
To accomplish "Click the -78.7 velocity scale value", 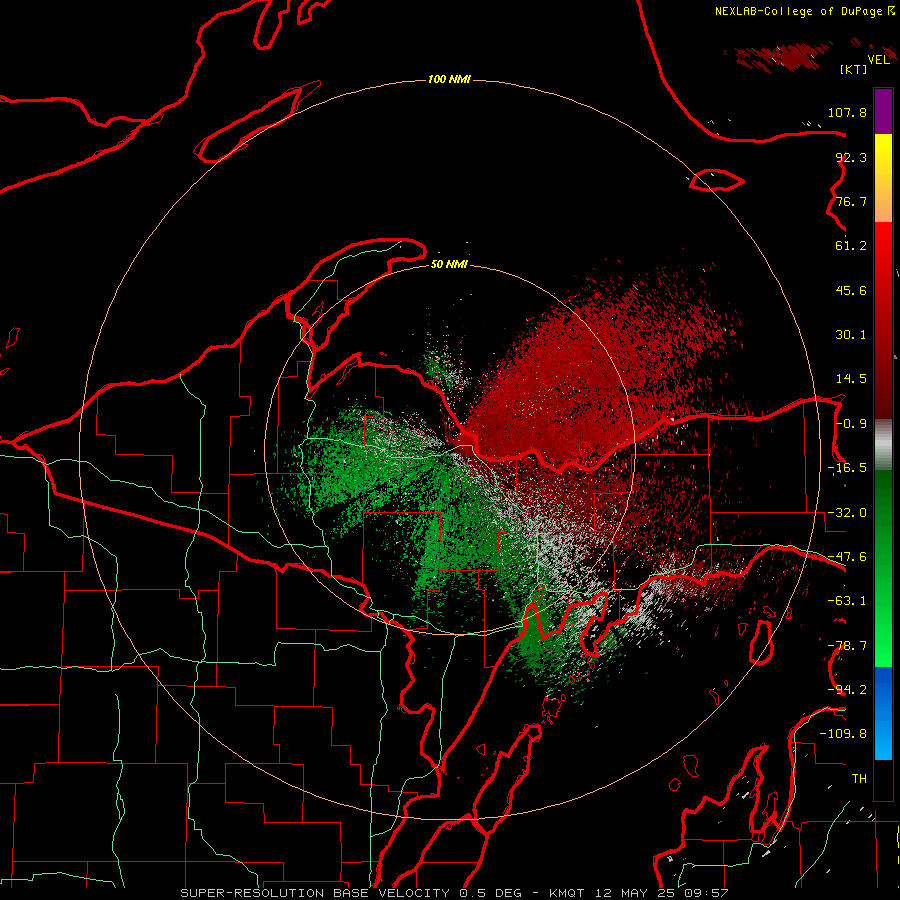I will [x=847, y=646].
